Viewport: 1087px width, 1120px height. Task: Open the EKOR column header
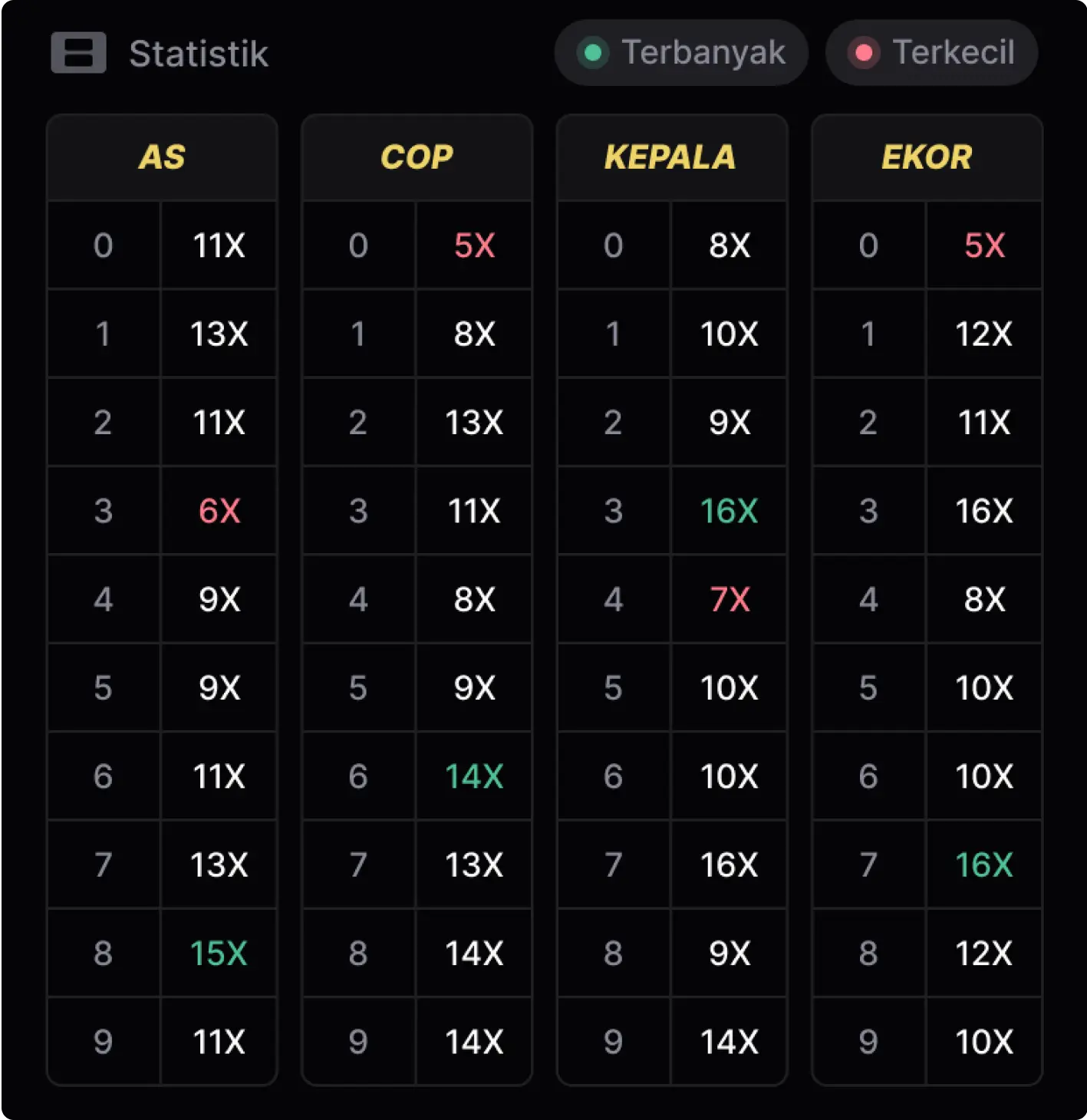[x=927, y=157]
